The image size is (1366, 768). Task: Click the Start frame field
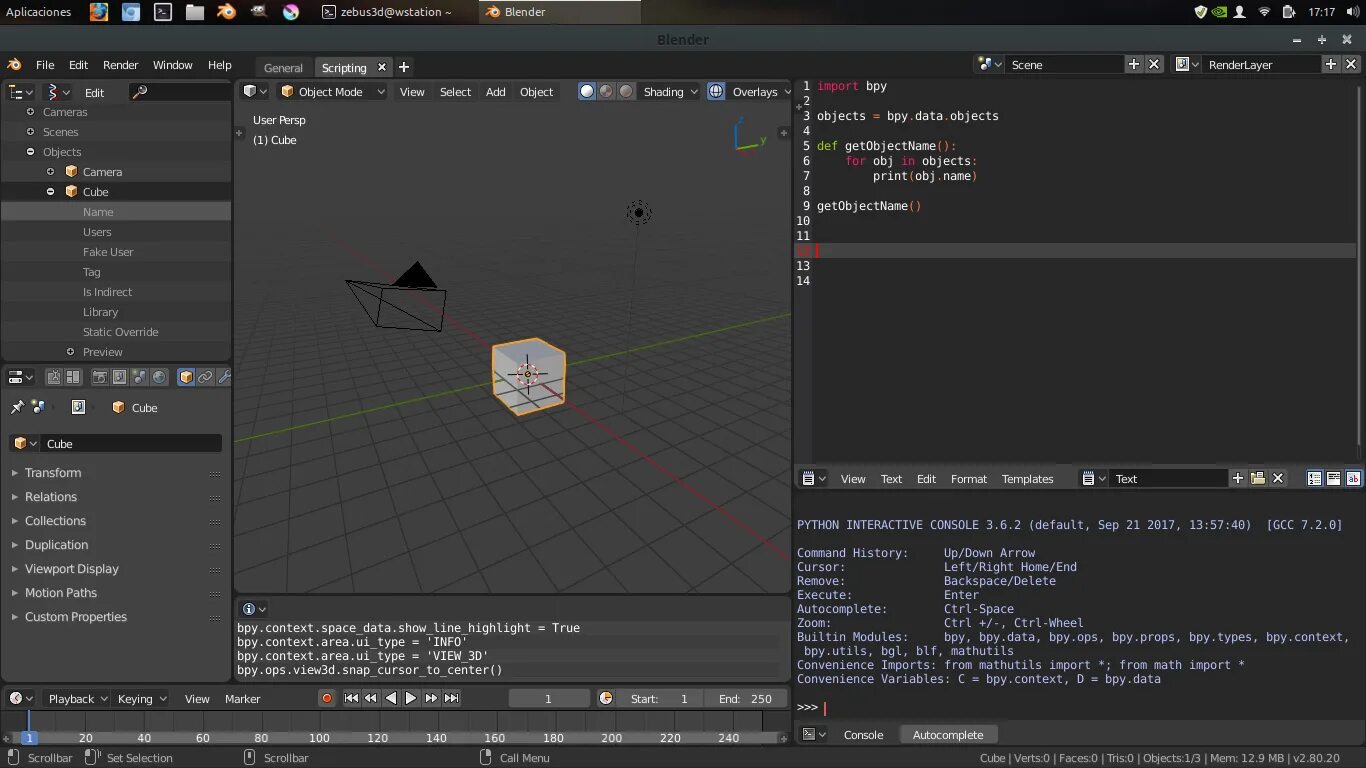click(660, 698)
